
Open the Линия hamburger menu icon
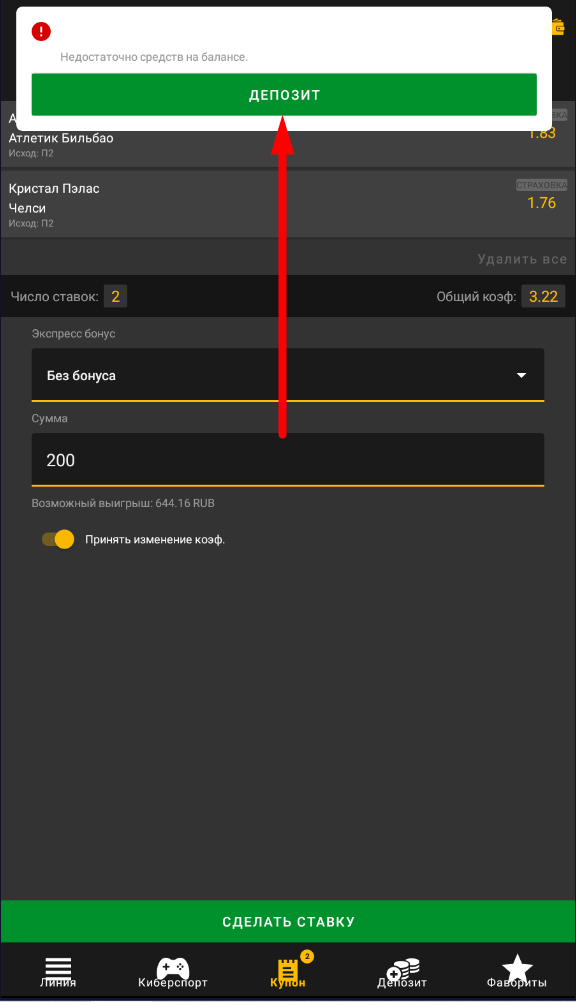coord(58,967)
